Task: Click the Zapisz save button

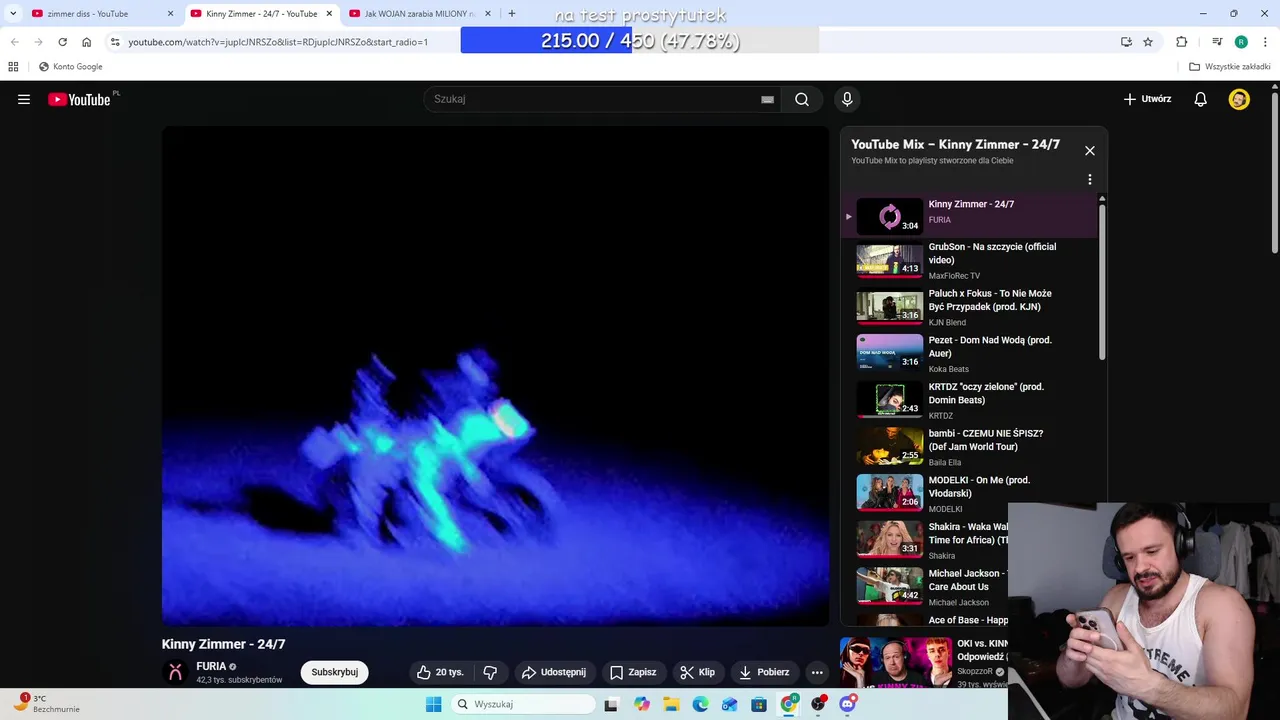Action: 633,672
